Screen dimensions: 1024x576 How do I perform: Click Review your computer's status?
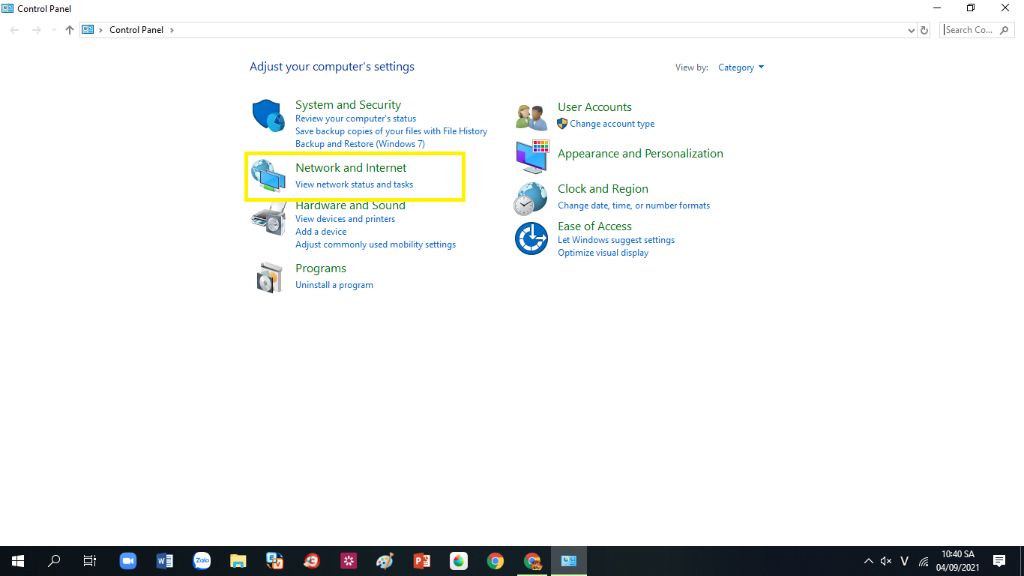[x=355, y=119]
